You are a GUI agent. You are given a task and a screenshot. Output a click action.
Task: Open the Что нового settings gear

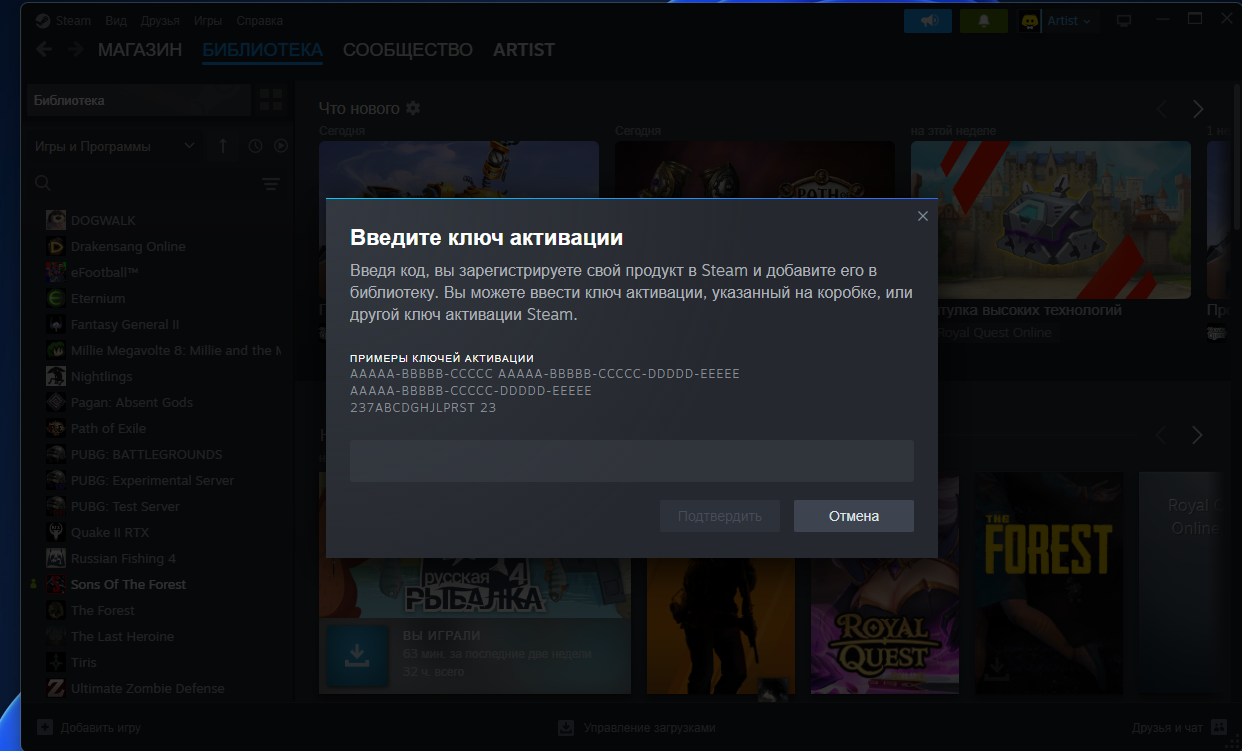(413, 108)
